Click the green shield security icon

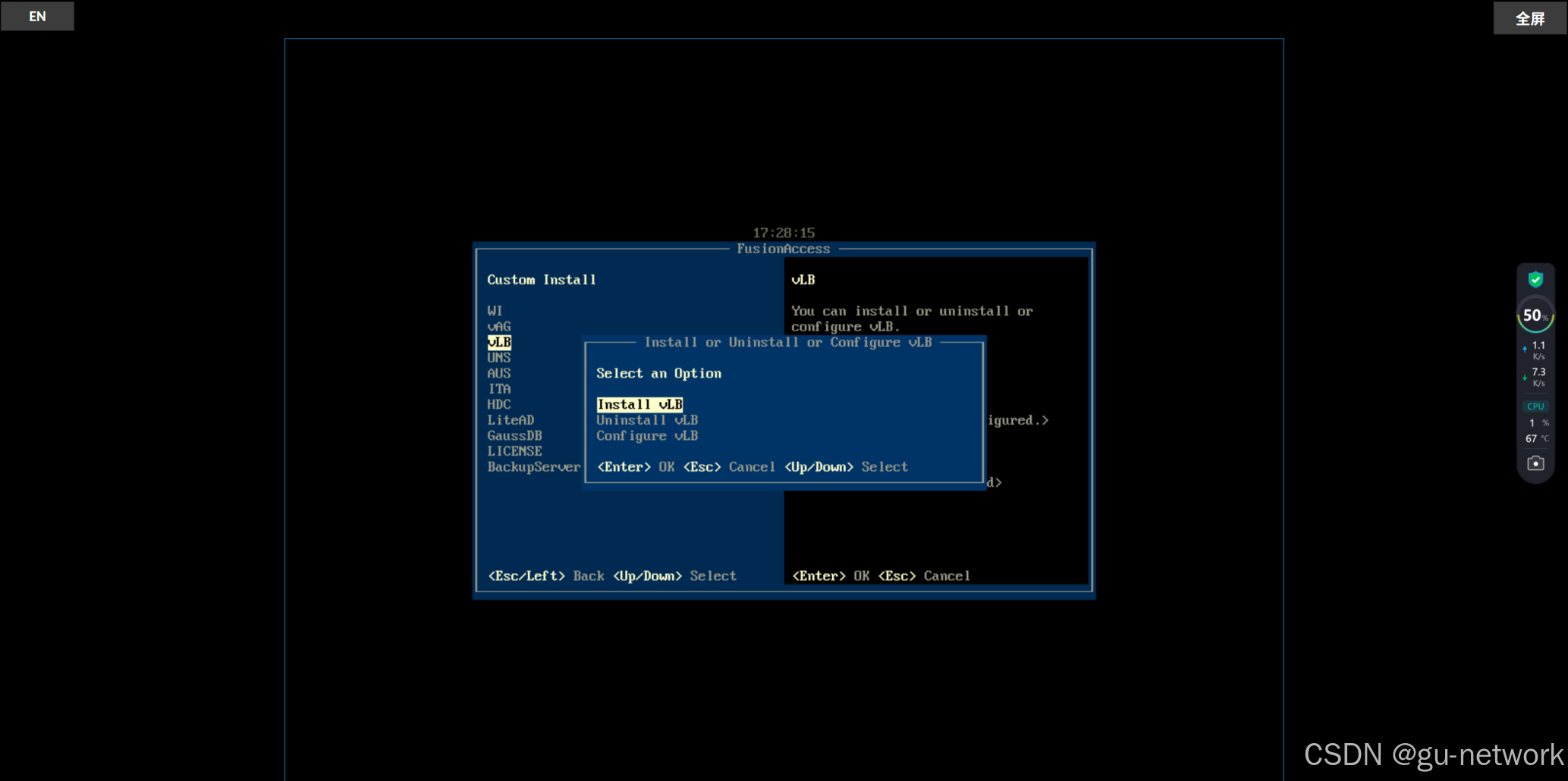point(1535,280)
